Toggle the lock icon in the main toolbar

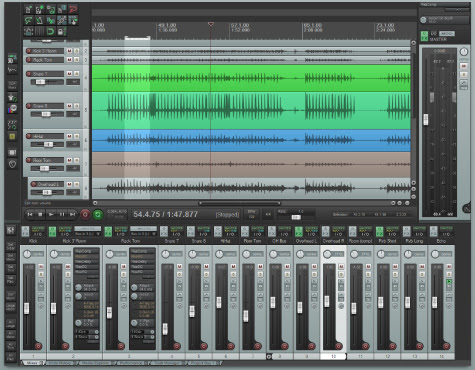point(61,31)
